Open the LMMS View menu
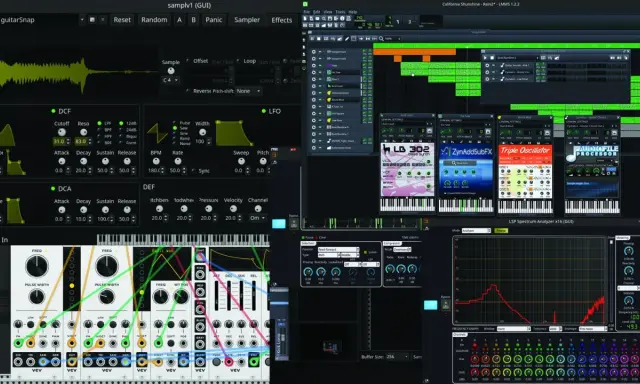The width and height of the screenshot is (640, 384). (x=328, y=12)
